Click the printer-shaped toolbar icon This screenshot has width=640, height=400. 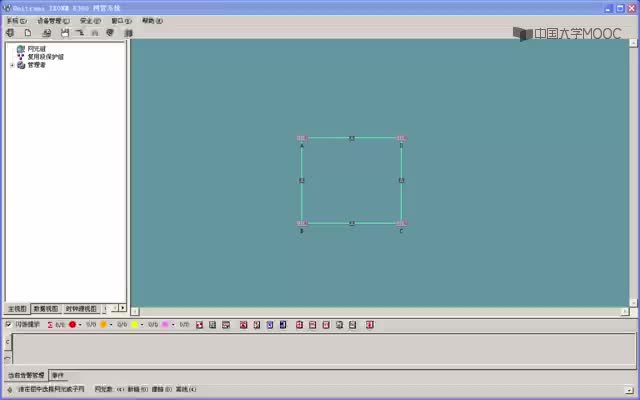pos(47,33)
